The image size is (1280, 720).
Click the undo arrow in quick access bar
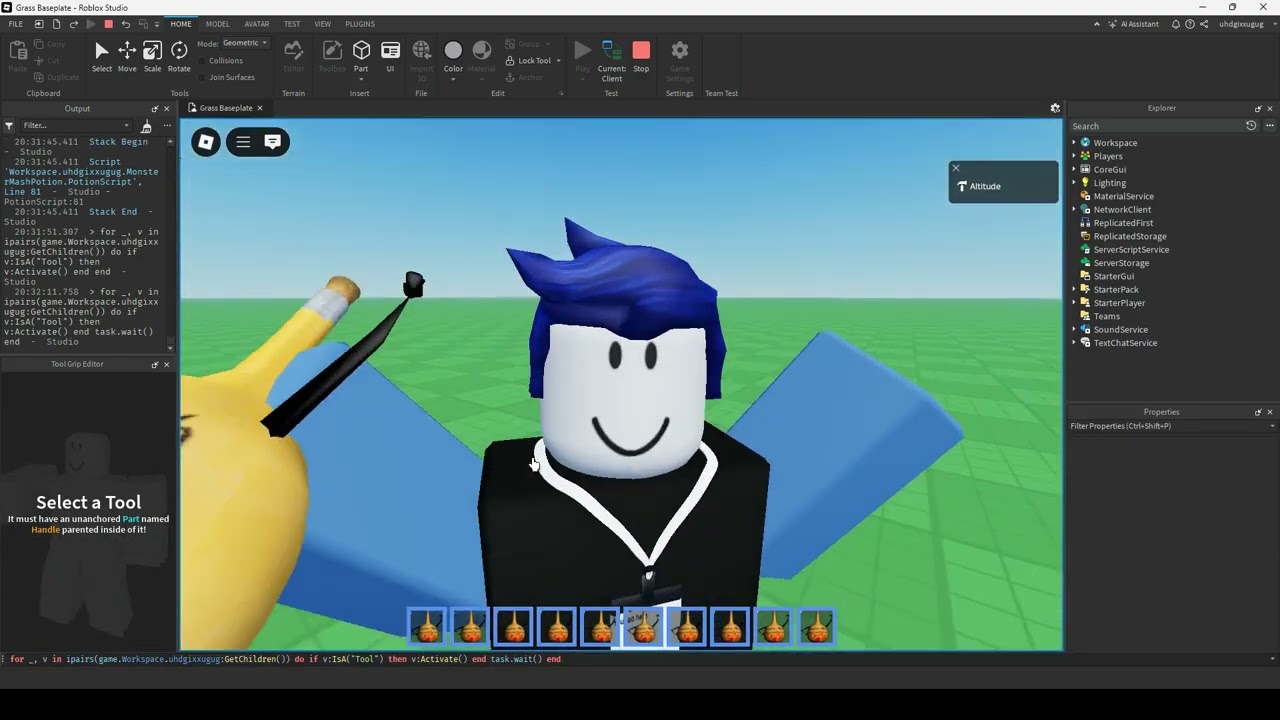tap(125, 24)
